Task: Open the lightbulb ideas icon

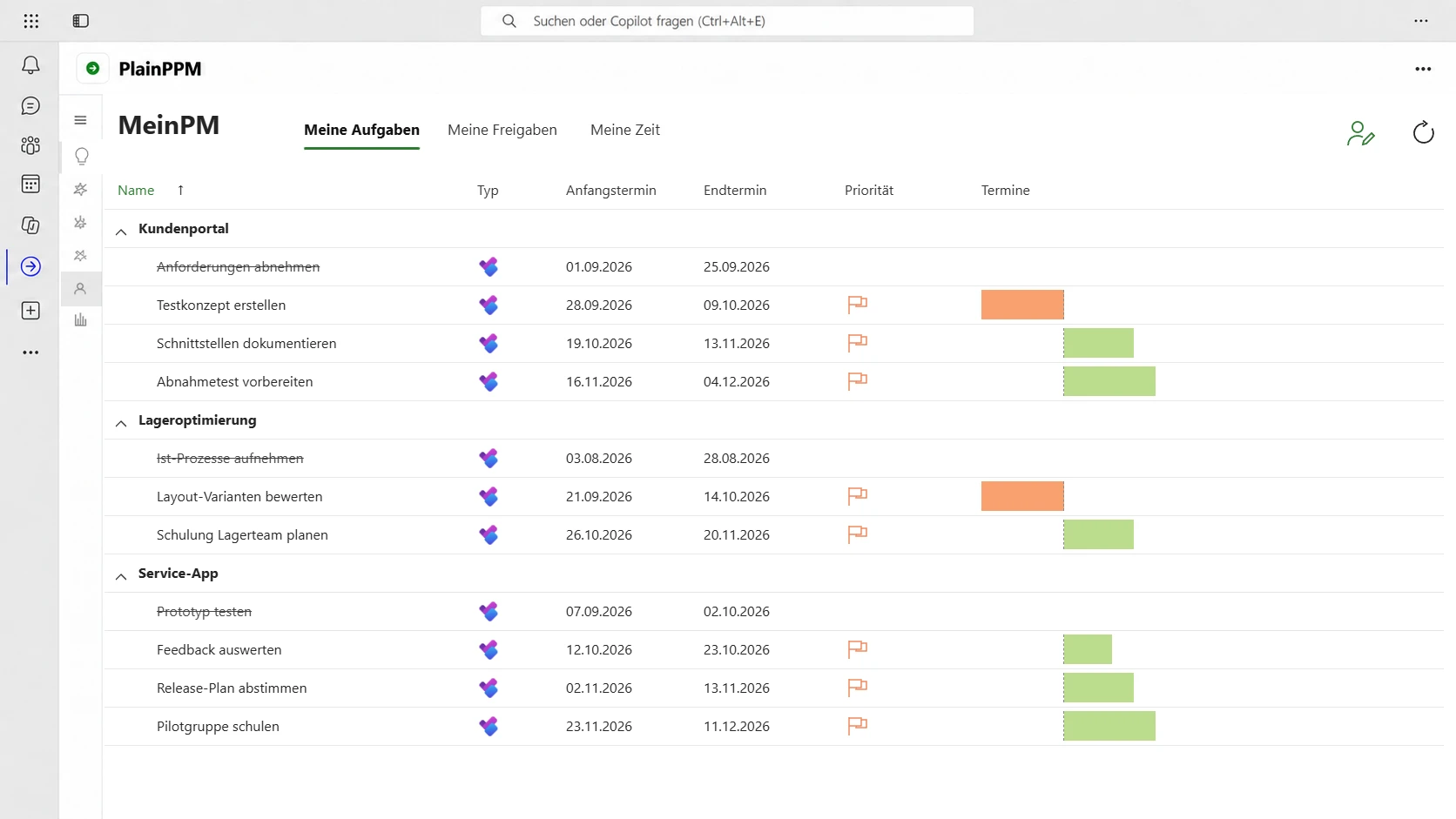Action: coord(82,157)
